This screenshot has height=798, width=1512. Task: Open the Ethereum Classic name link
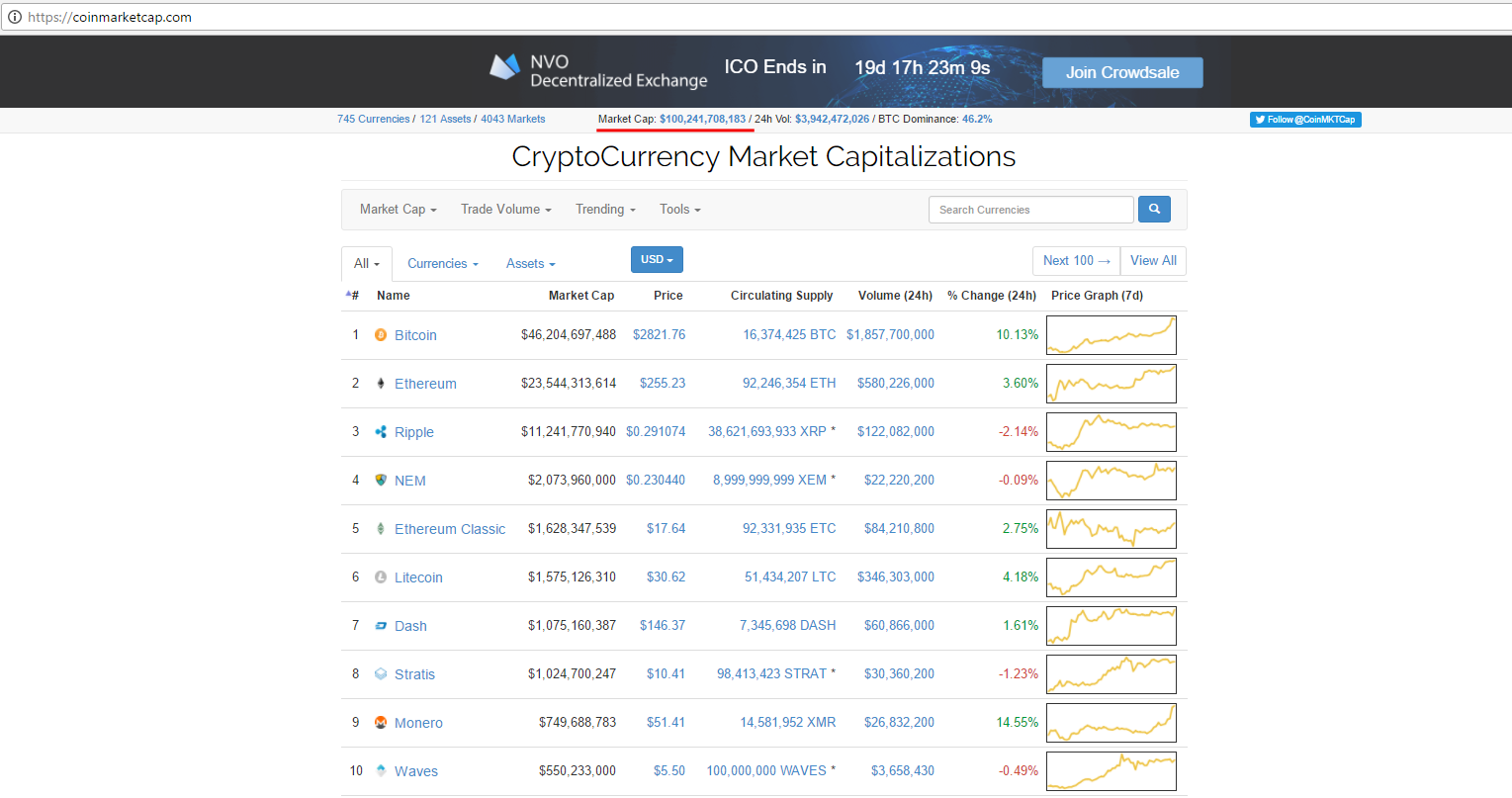(450, 529)
